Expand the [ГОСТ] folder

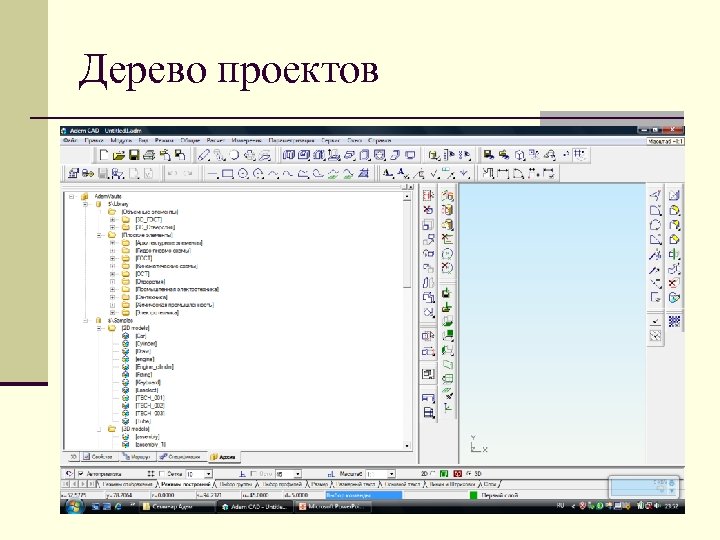pos(112,259)
